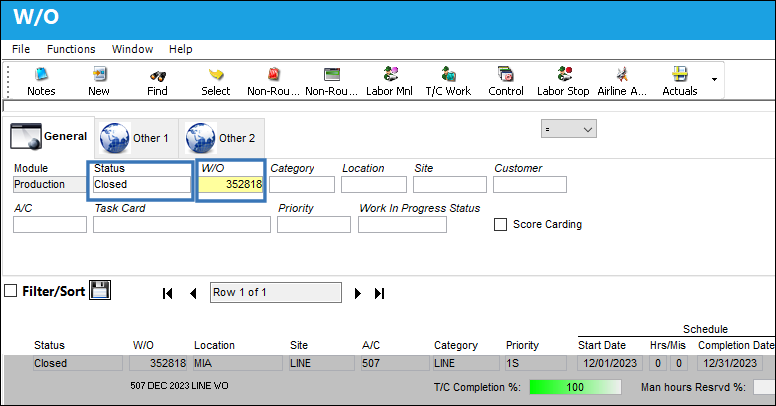The height and width of the screenshot is (406, 776).
Task: Switch to the Other 1 tab
Action: (136, 138)
